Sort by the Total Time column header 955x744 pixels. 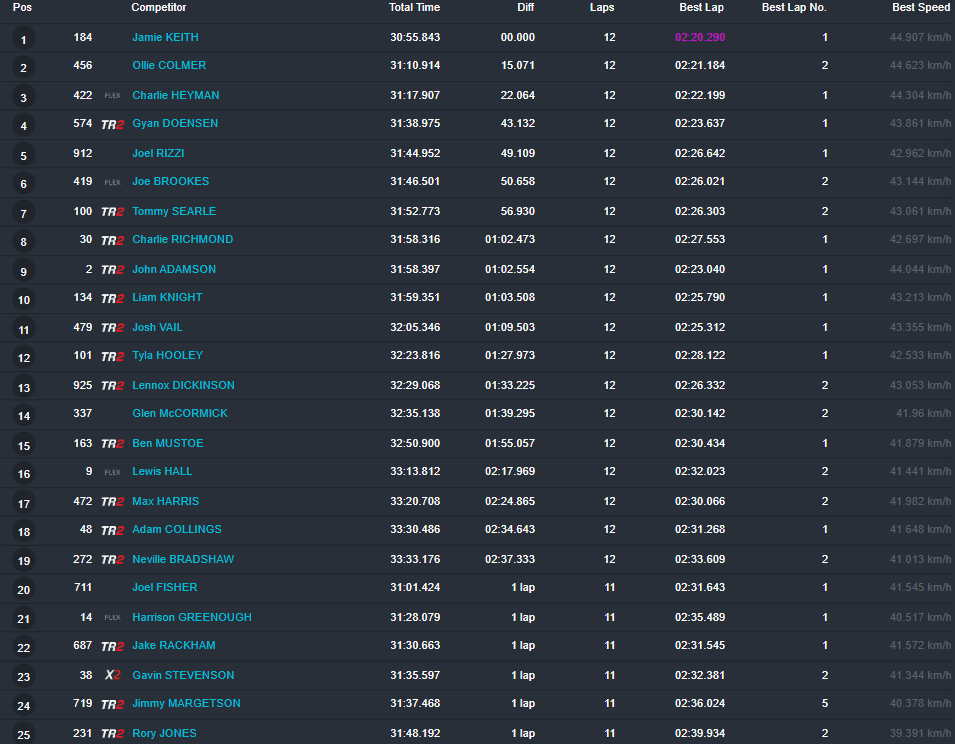414,8
